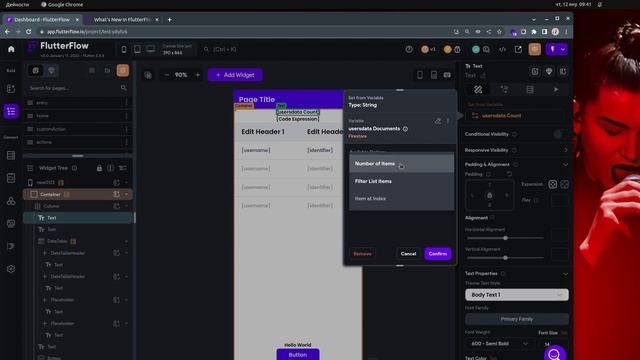Click the Cancel button
Image resolution: width=640 pixels, height=360 pixels.
[x=408, y=253]
